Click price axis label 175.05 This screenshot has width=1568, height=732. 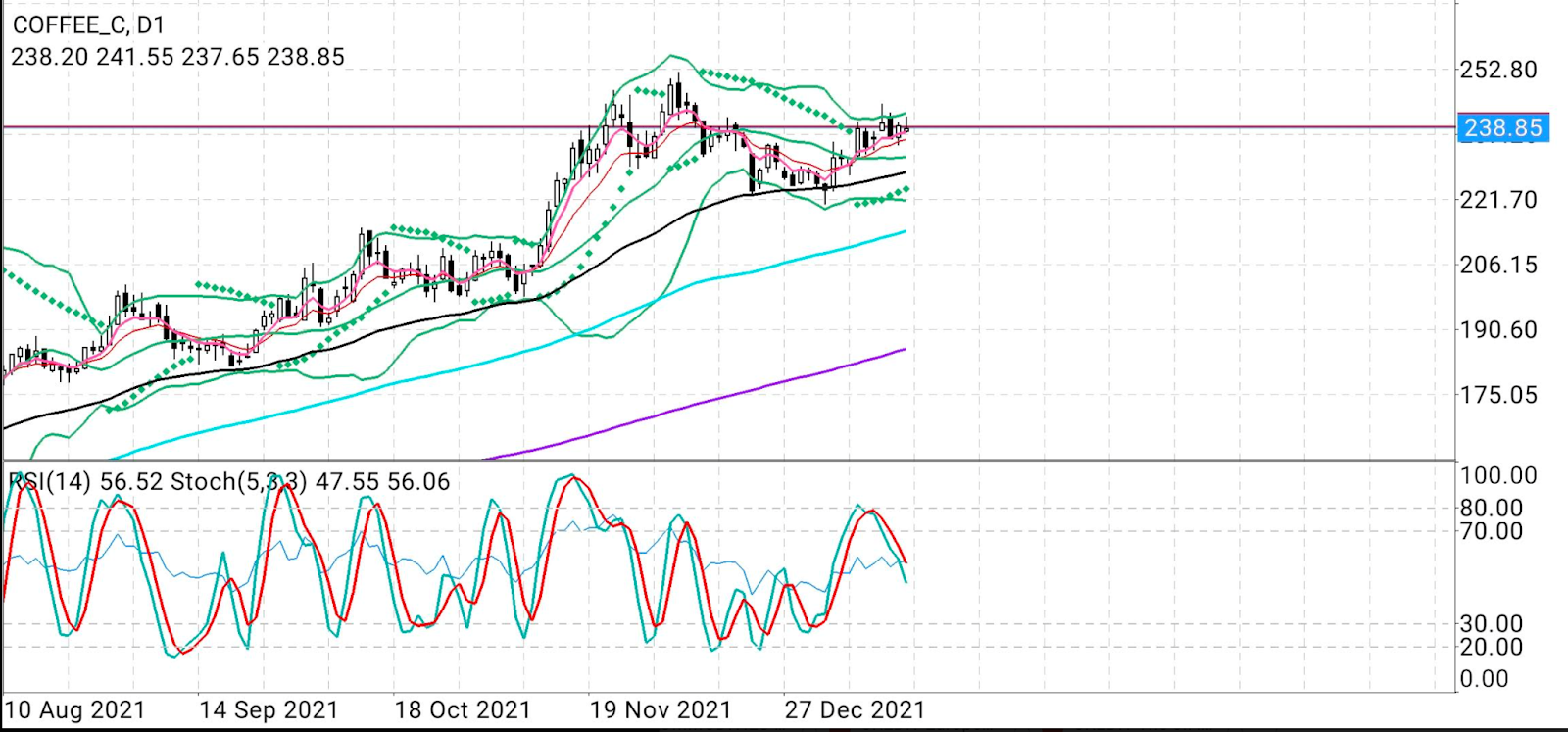pos(1498,395)
